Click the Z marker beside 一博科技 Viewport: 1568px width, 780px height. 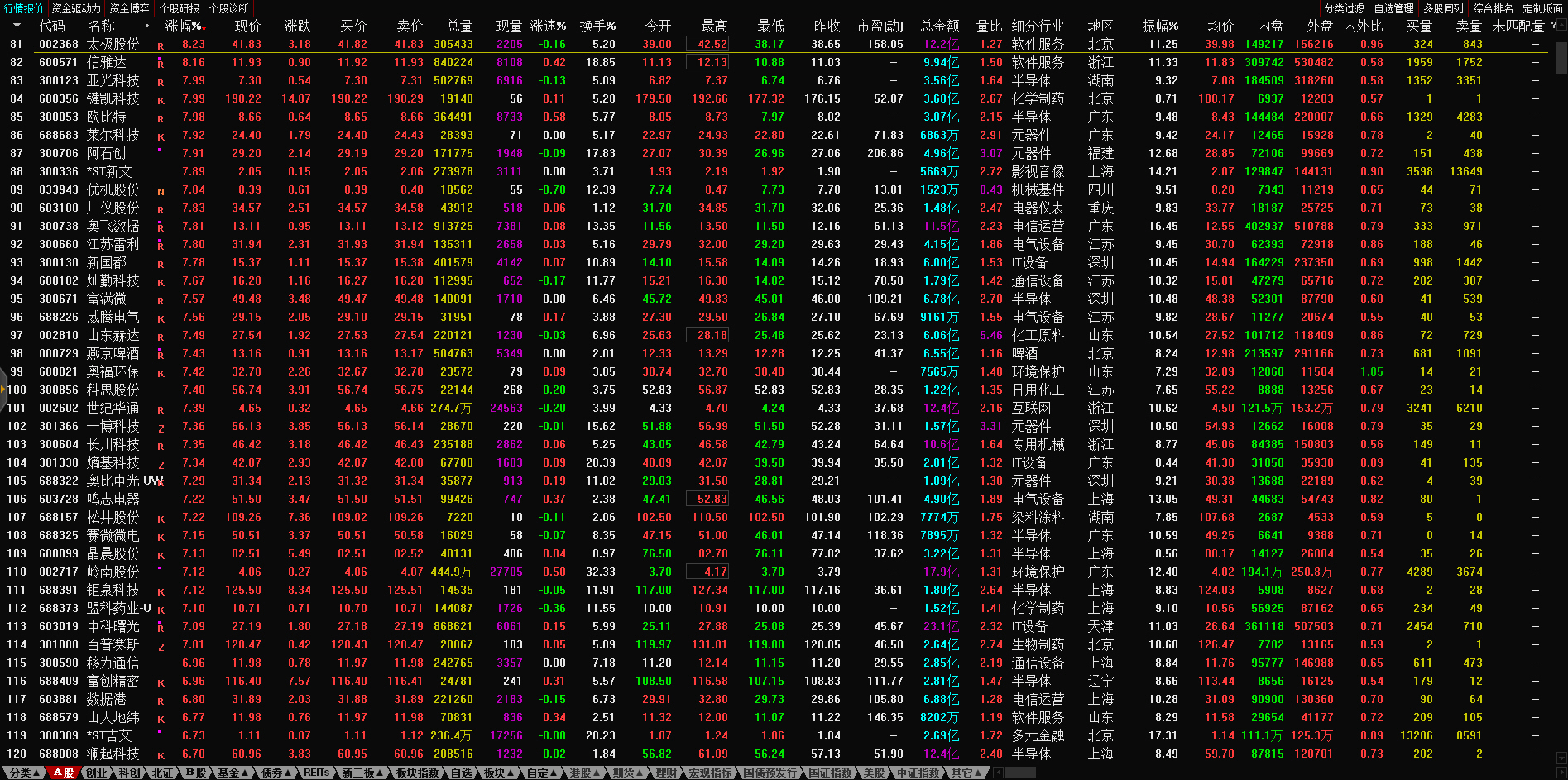[x=161, y=428]
